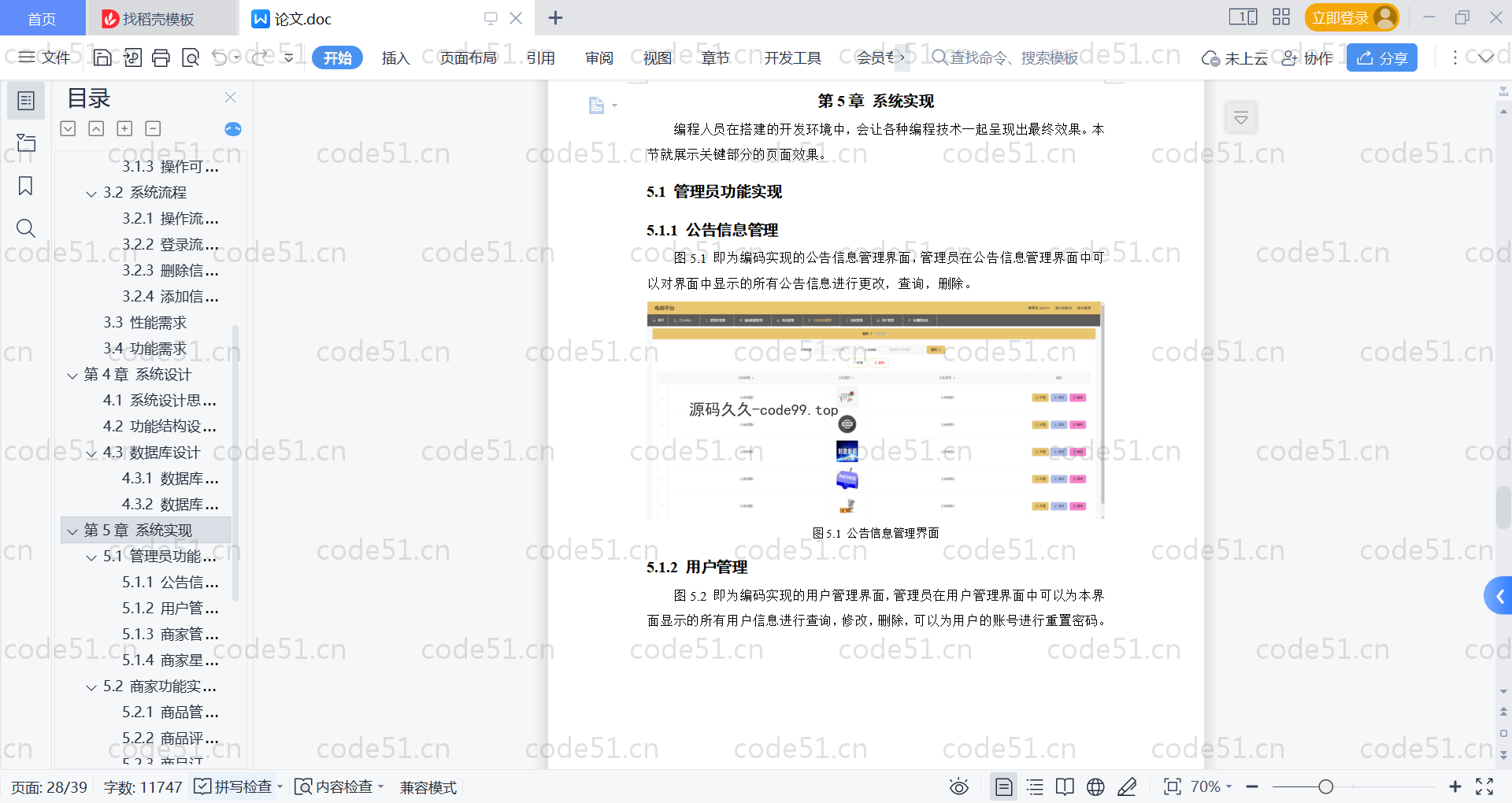
Task: Click reduce heading level minus icon
Action: 153,128
